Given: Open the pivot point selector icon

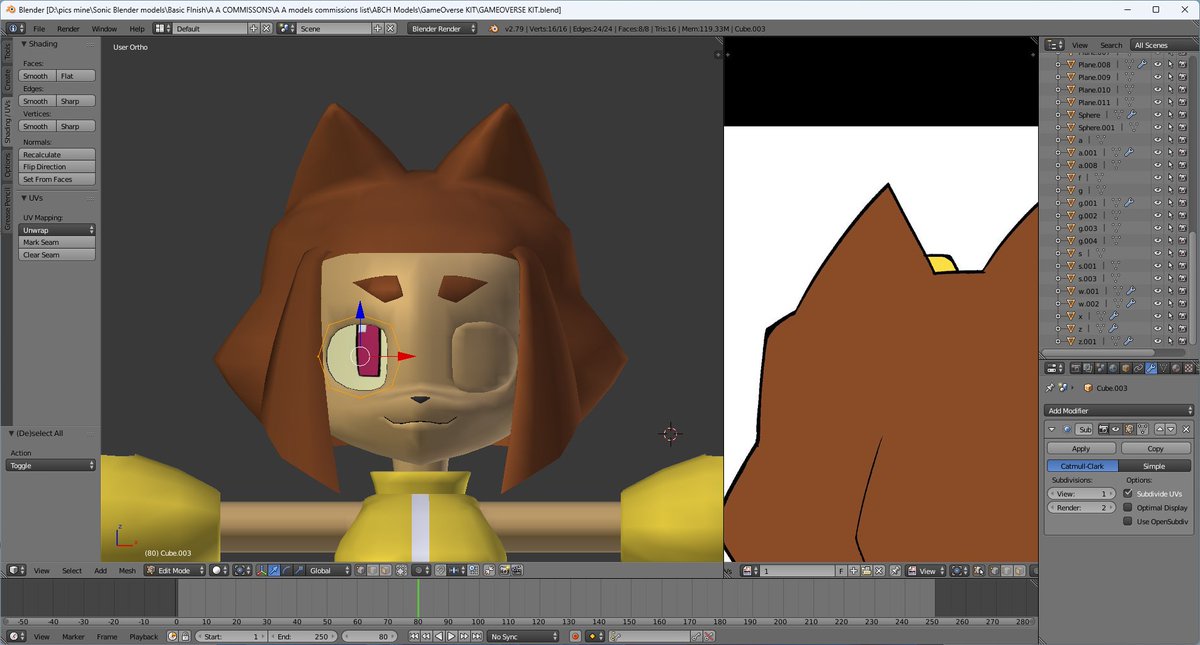Looking at the screenshot, I should [243, 570].
